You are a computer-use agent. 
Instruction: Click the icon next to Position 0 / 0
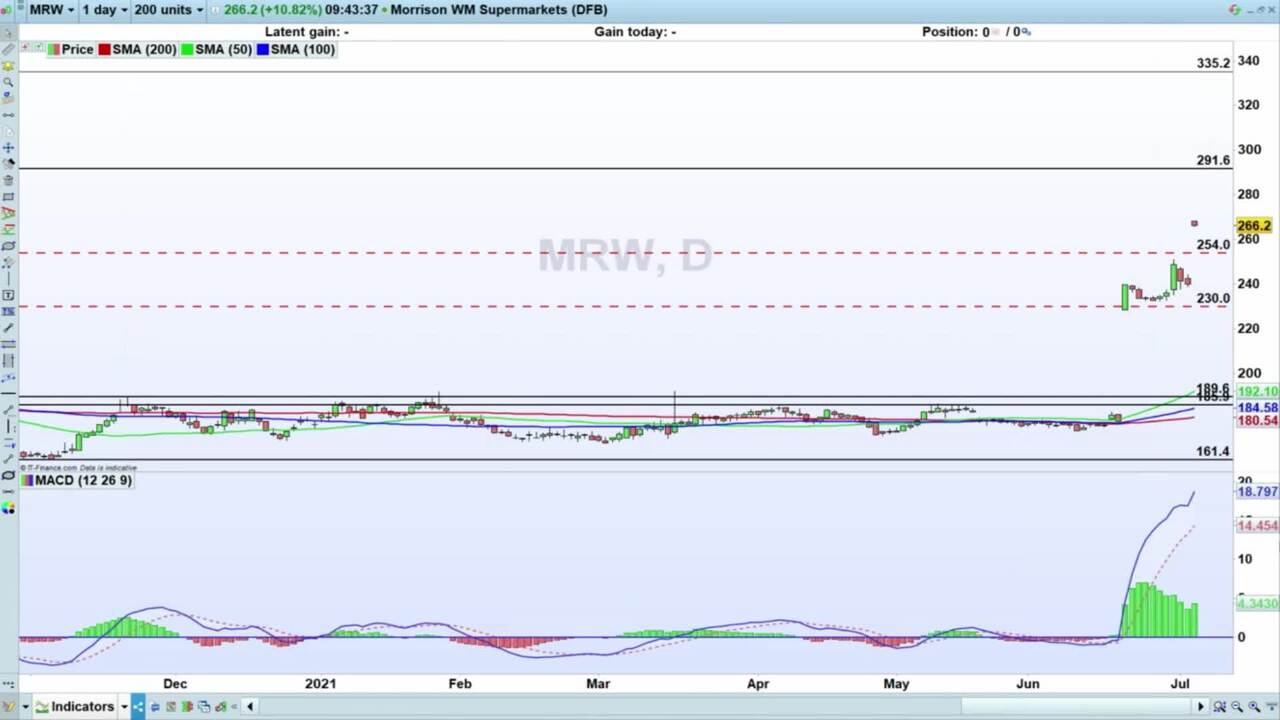(1026, 32)
